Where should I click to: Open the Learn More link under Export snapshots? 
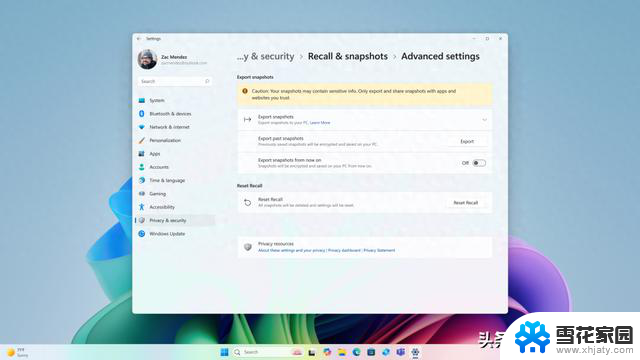coord(320,123)
